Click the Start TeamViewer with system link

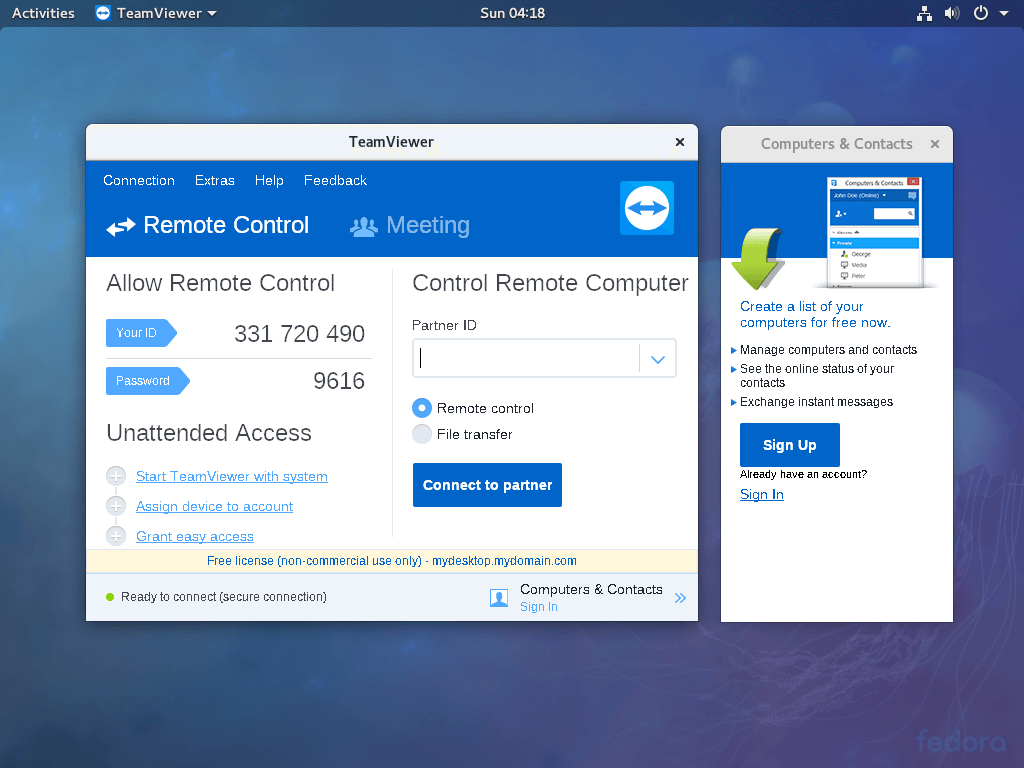(x=232, y=477)
